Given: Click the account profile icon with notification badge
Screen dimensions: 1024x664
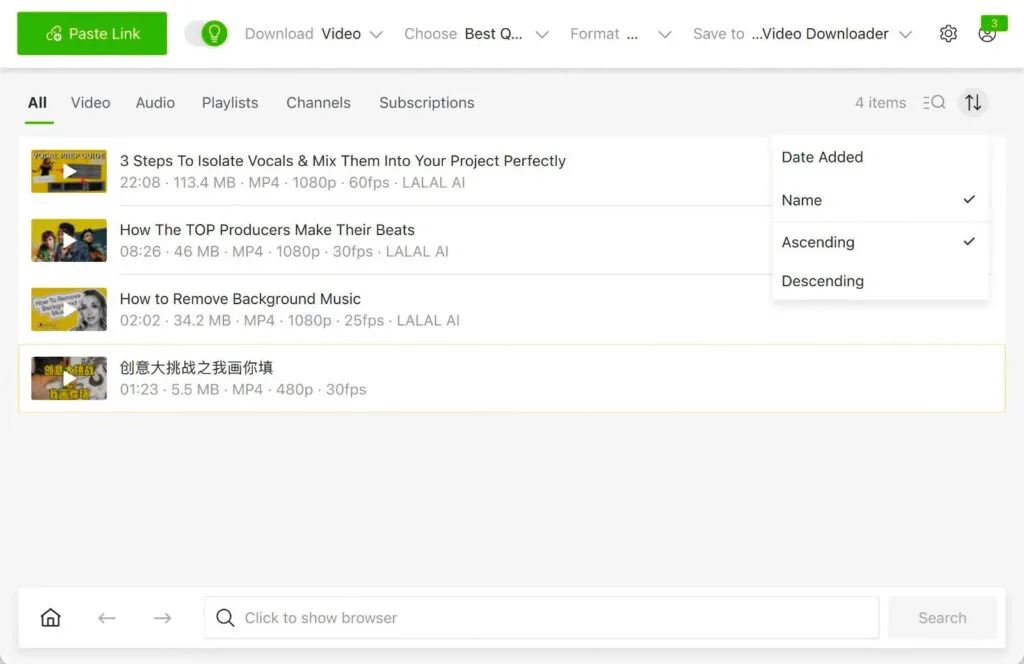Looking at the screenshot, I should tap(988, 33).
